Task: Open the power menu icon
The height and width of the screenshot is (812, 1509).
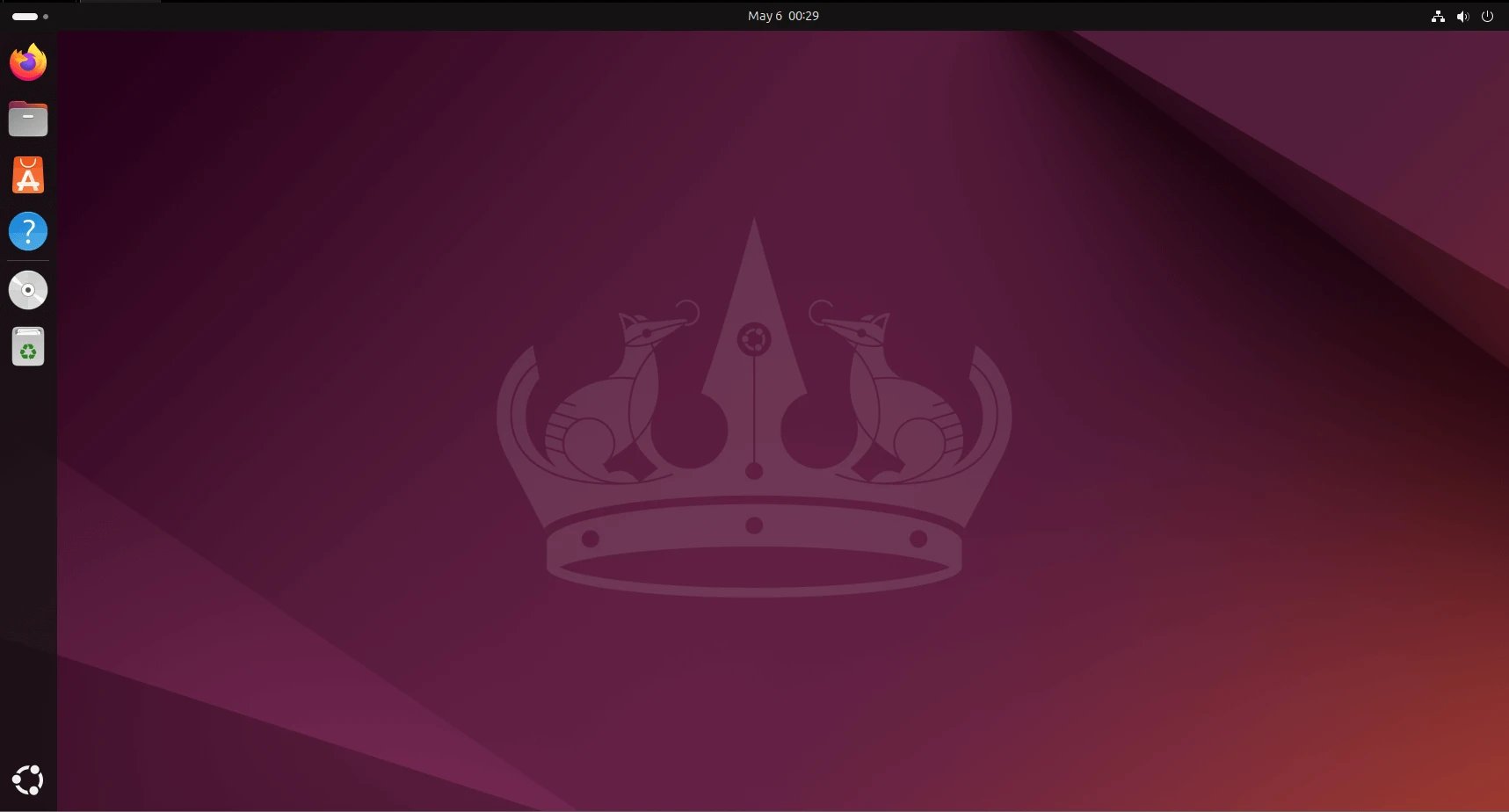Action: pyautogui.click(x=1487, y=16)
